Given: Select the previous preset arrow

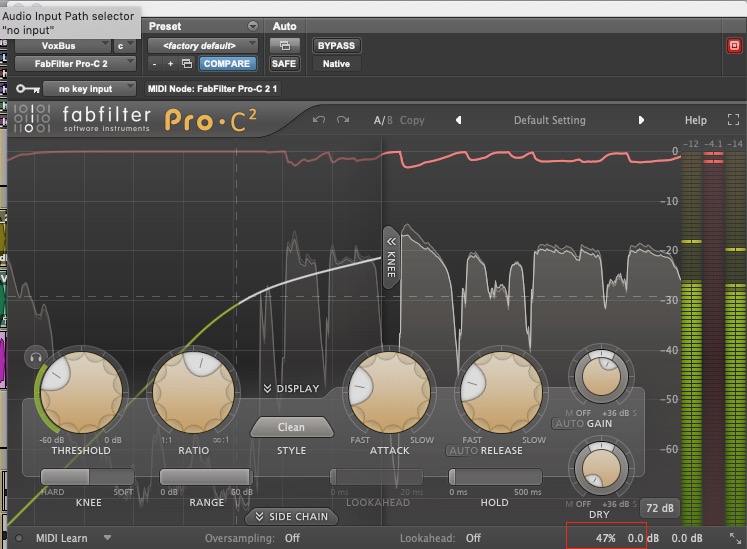Looking at the screenshot, I should click(x=458, y=120).
